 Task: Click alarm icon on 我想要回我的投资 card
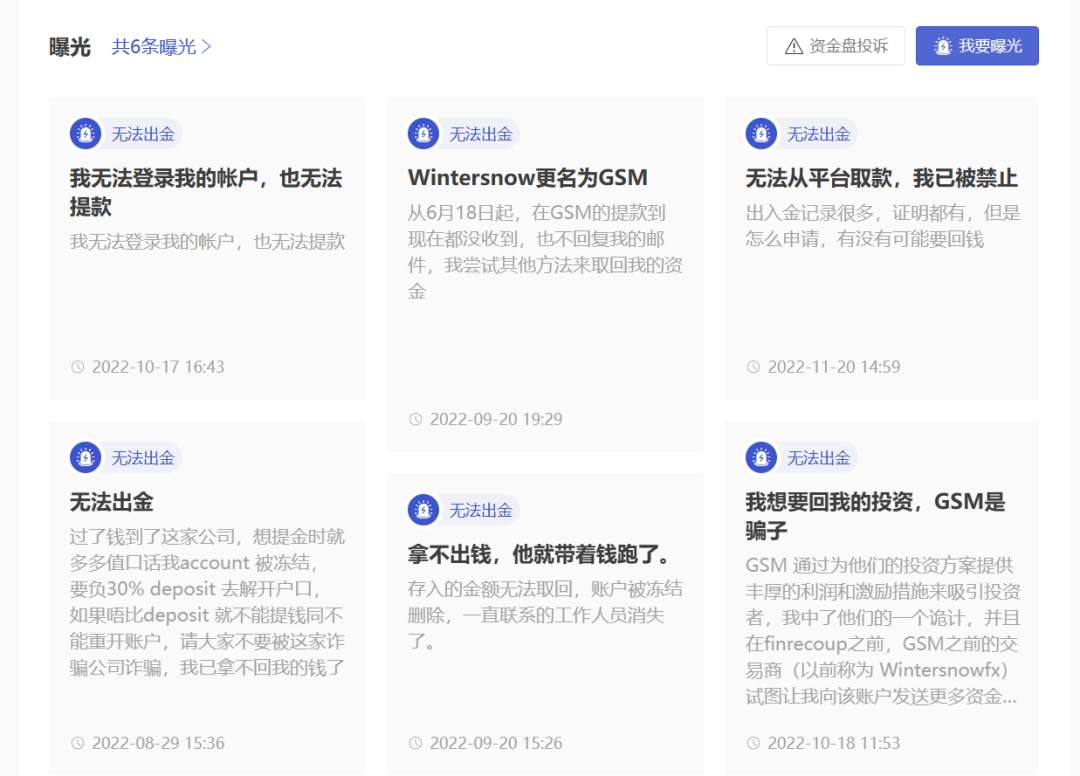coord(761,457)
